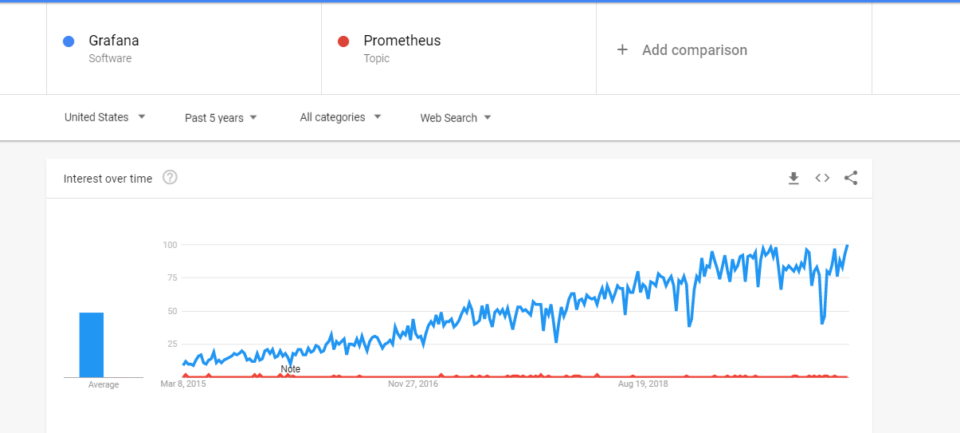Open the All categories dropdown
This screenshot has height=433, width=960.
(340, 117)
